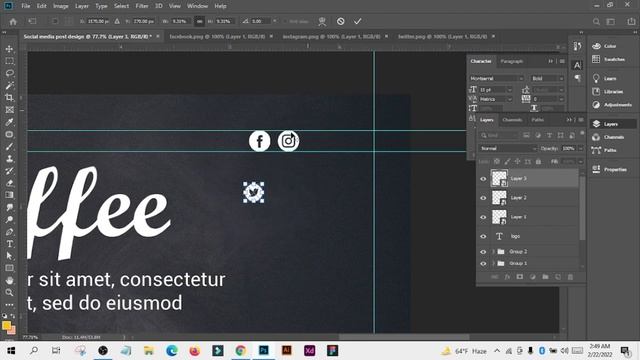640x360 pixels.
Task: Select the Crop tool
Action: [9, 98]
